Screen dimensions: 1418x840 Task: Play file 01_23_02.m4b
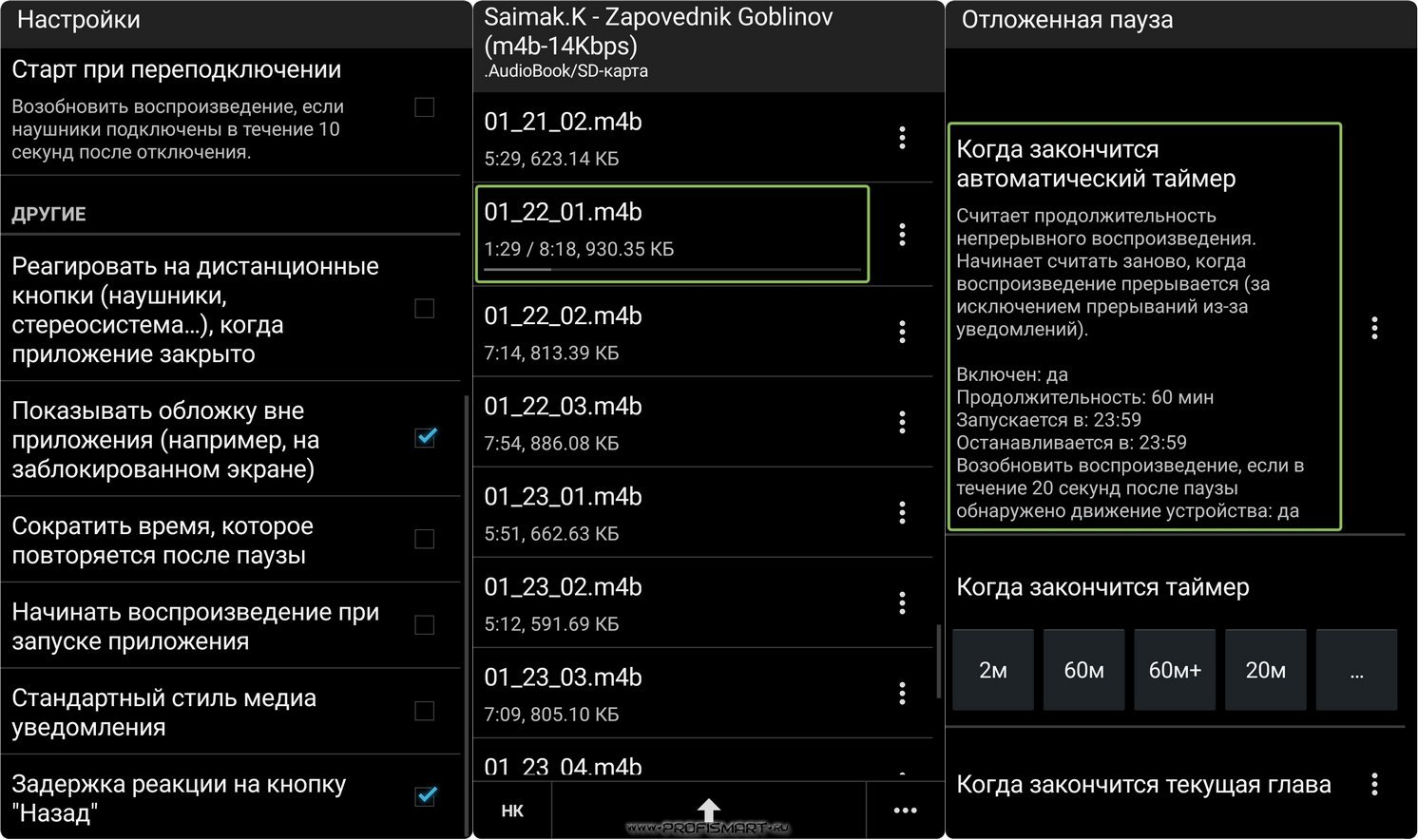671,603
